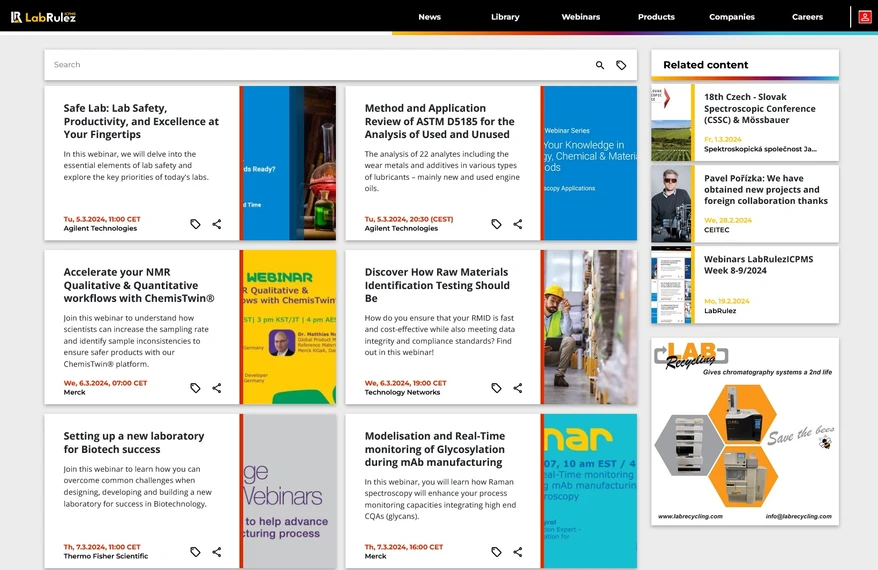878x570 pixels.
Task: Open the Careers menu
Action: tap(807, 17)
